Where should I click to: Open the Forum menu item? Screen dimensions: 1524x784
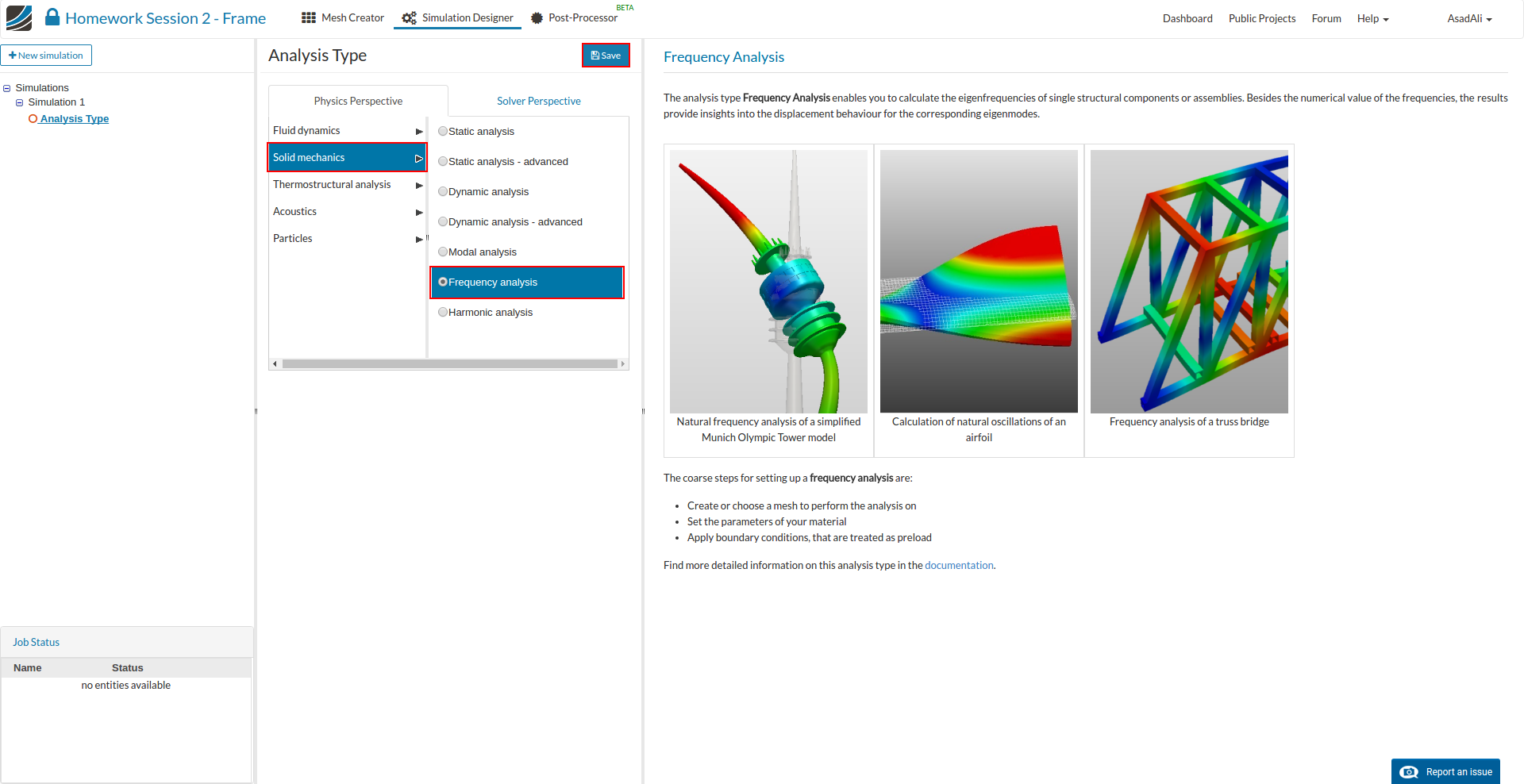click(1326, 18)
